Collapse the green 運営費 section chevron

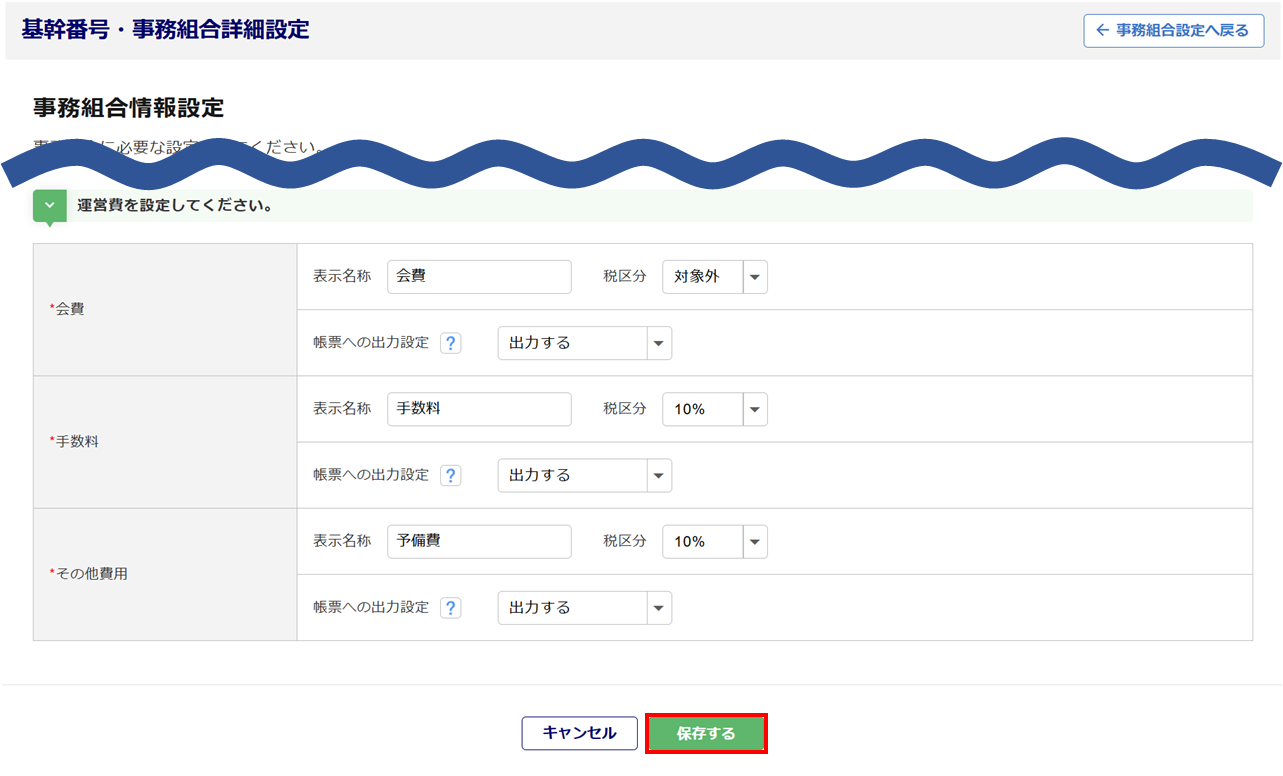[x=50, y=206]
